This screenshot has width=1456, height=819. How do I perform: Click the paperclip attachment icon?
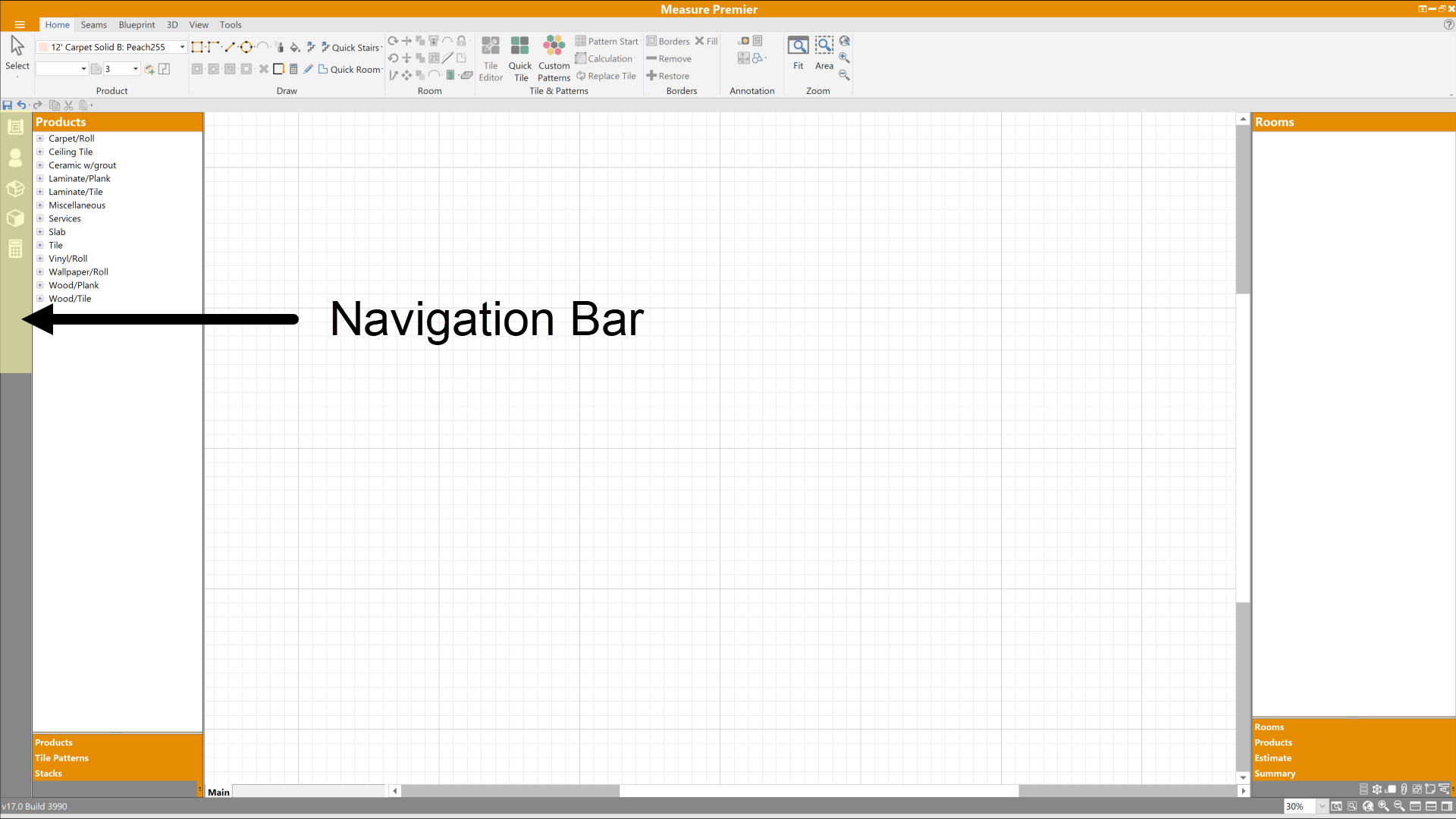1404,789
